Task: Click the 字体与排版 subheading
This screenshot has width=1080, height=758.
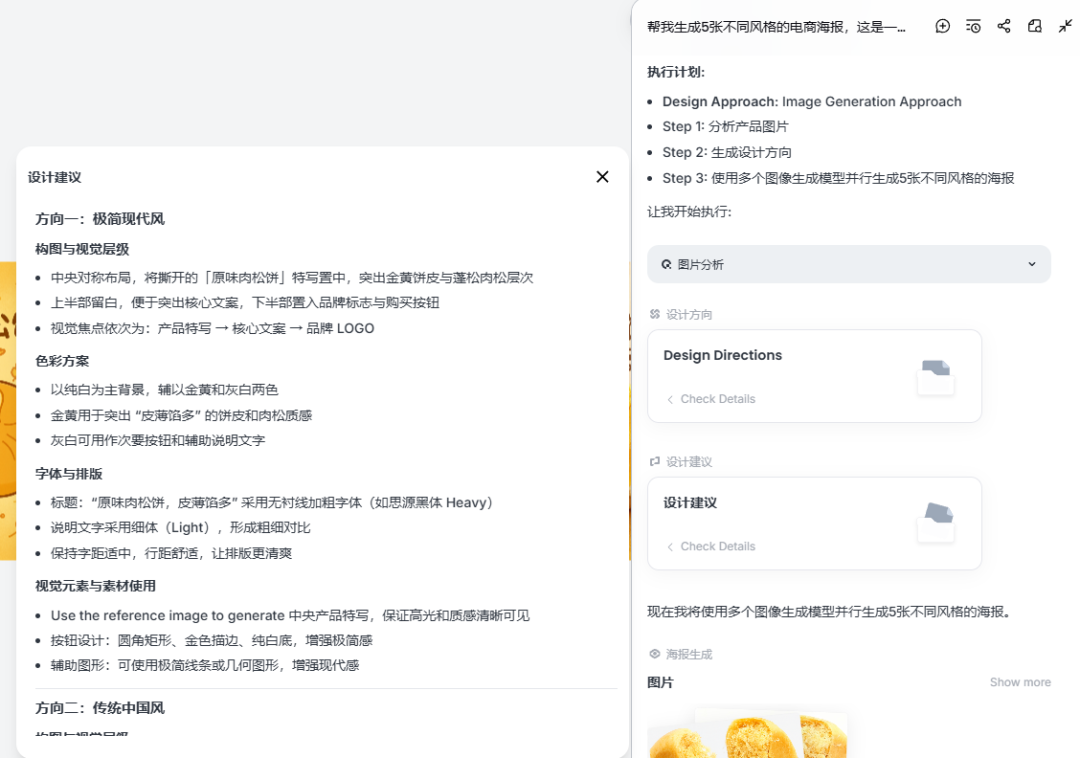Action: point(69,474)
